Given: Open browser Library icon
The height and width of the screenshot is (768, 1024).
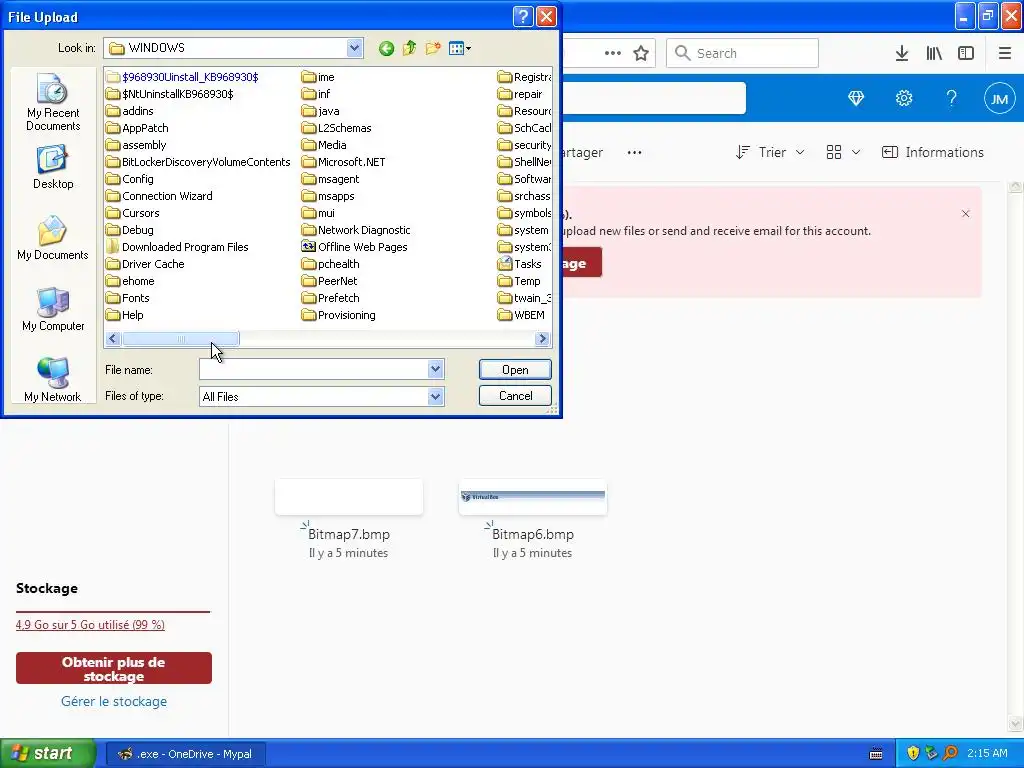Looking at the screenshot, I should (934, 53).
